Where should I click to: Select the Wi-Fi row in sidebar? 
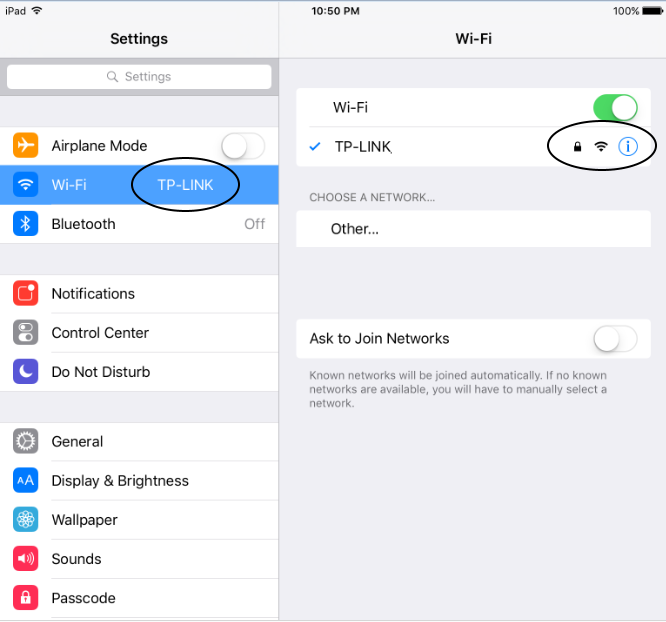pos(139,185)
